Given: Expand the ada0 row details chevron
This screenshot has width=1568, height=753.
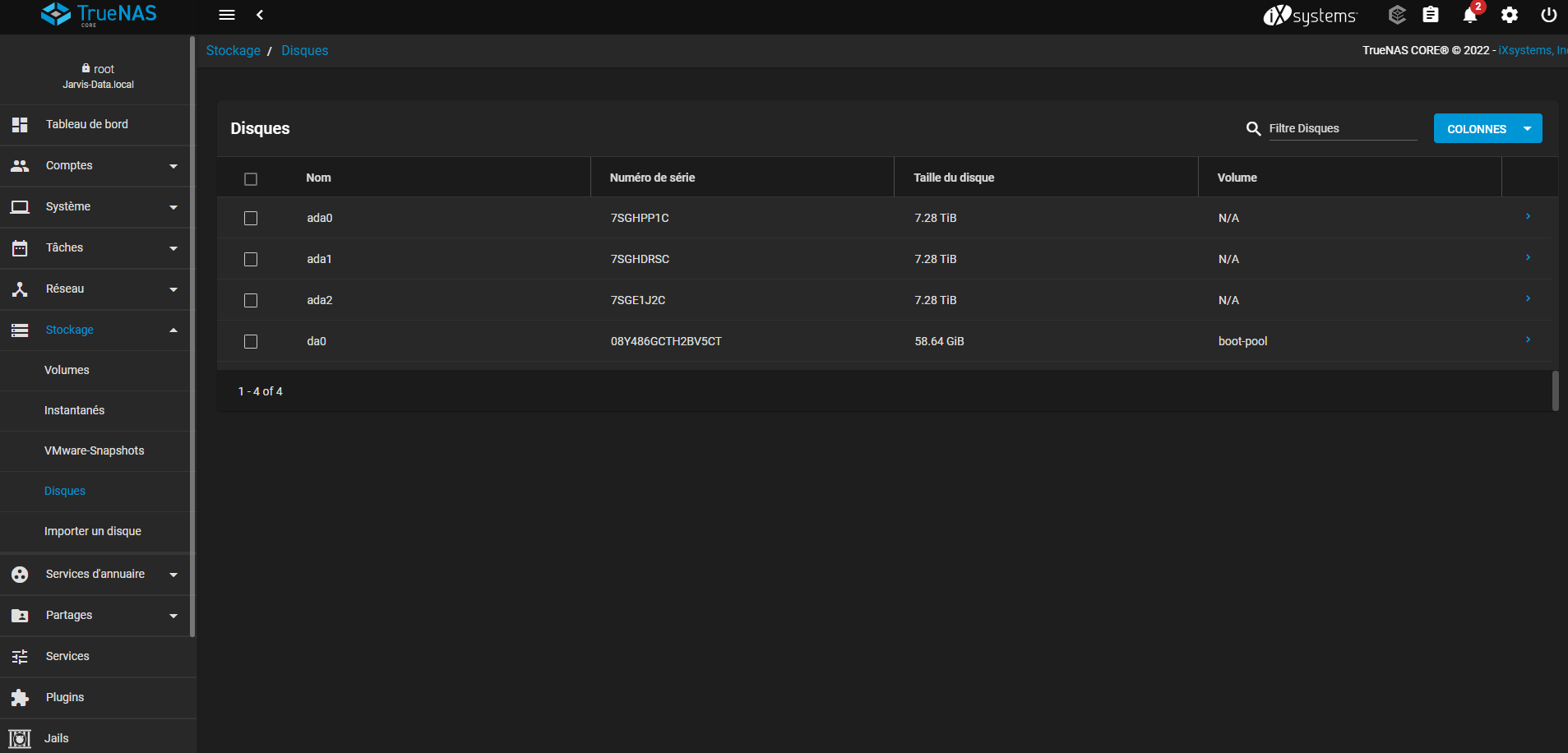Looking at the screenshot, I should coord(1528,216).
